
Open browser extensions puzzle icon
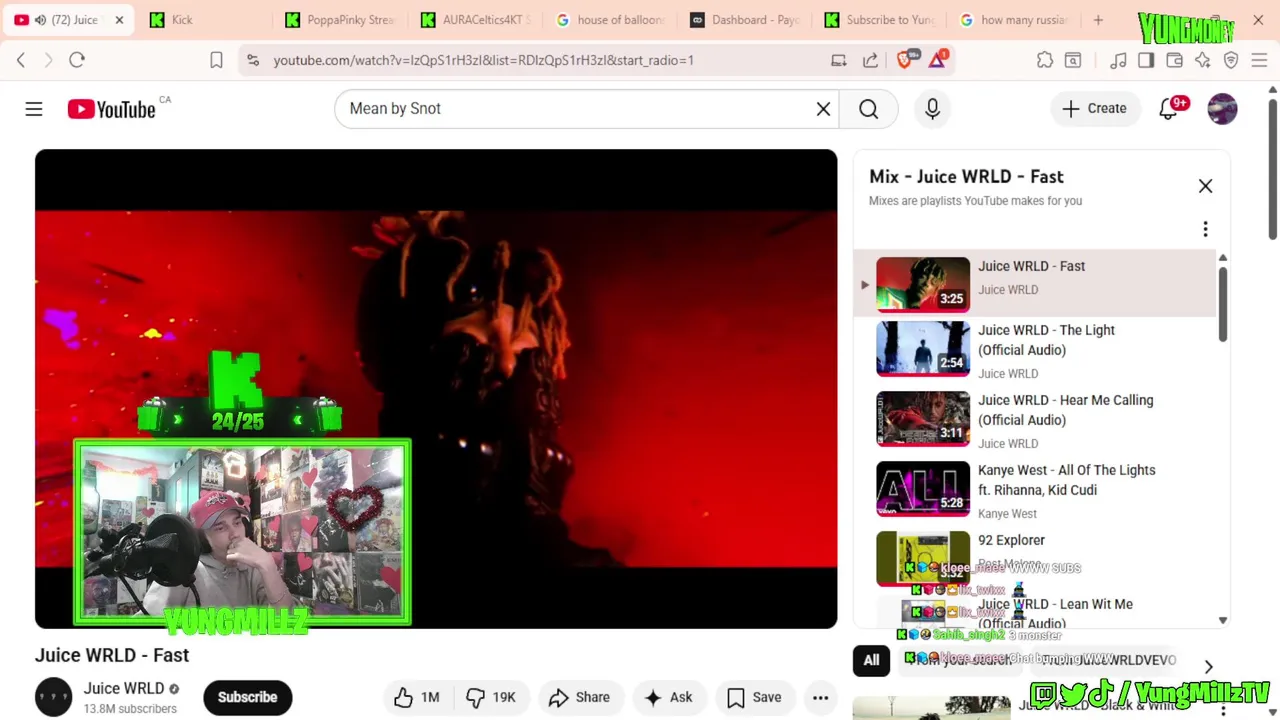click(1045, 60)
